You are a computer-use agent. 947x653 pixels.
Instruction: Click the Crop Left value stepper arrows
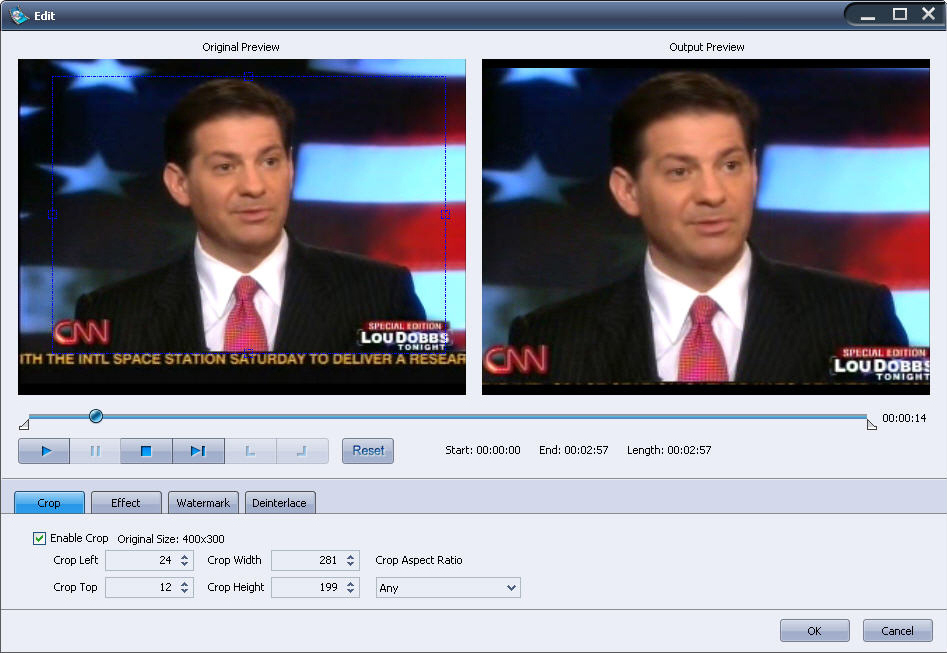185,561
